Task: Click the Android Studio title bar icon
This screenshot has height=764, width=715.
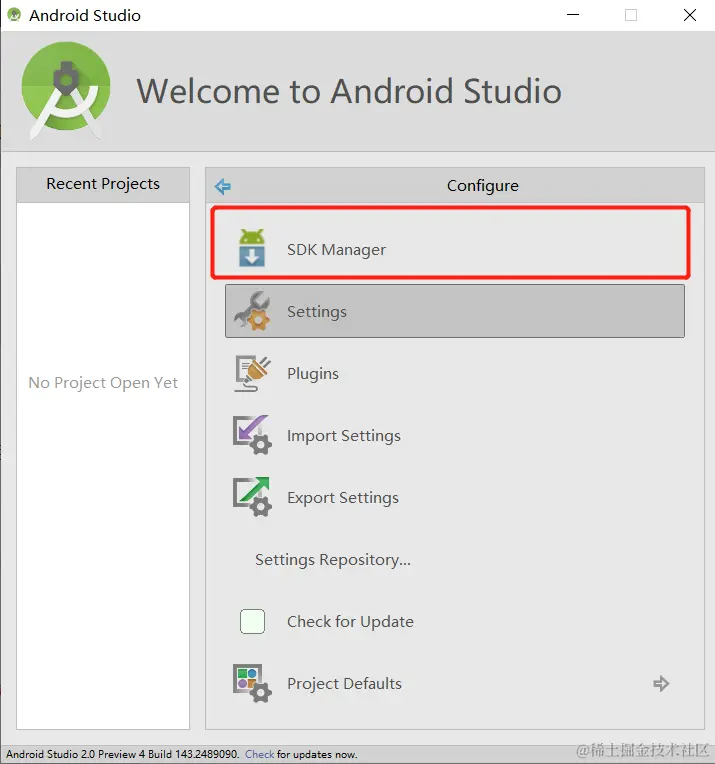Action: (x=14, y=15)
